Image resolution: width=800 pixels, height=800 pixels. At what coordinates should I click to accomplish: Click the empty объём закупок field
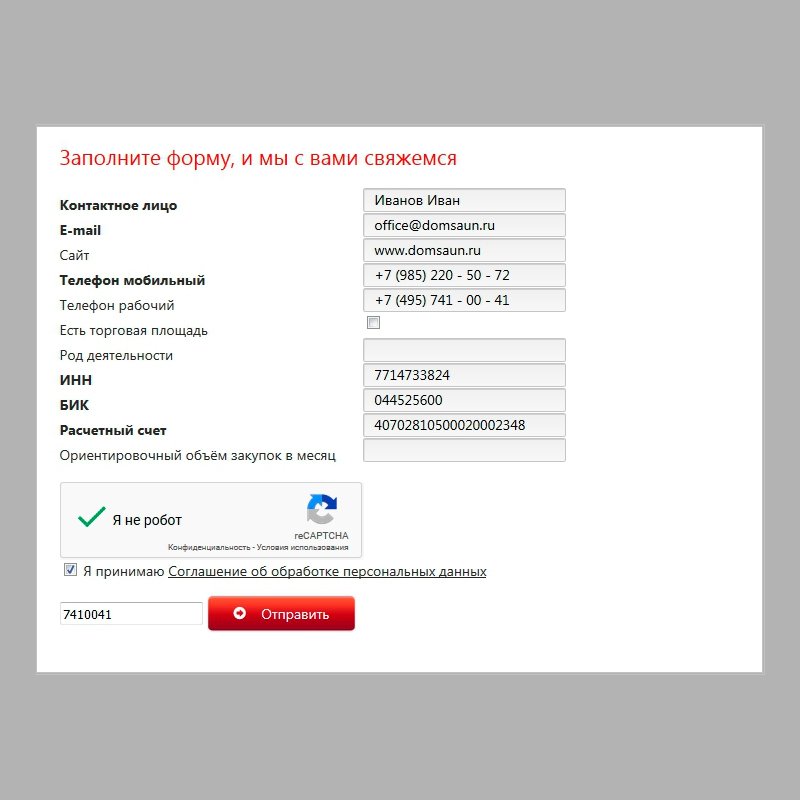(x=464, y=450)
